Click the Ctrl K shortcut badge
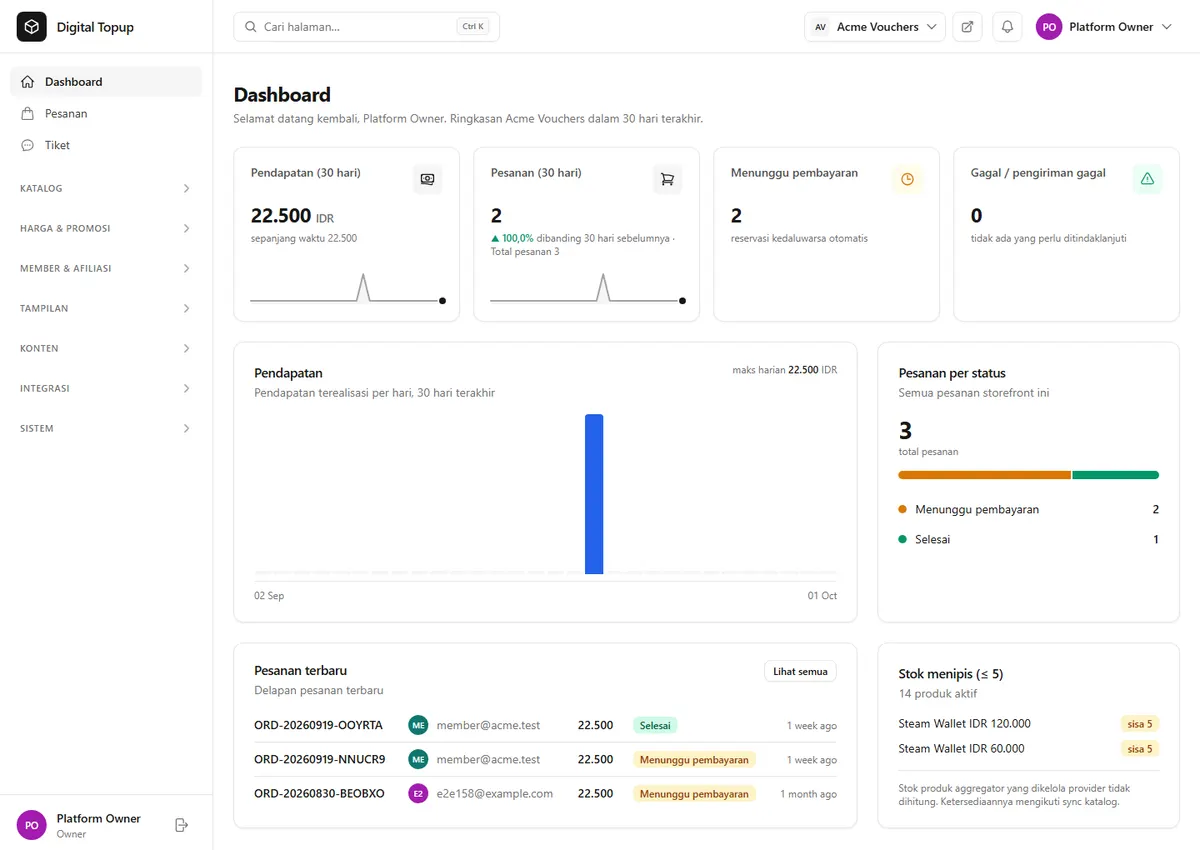The height and width of the screenshot is (850, 1200). point(474,27)
